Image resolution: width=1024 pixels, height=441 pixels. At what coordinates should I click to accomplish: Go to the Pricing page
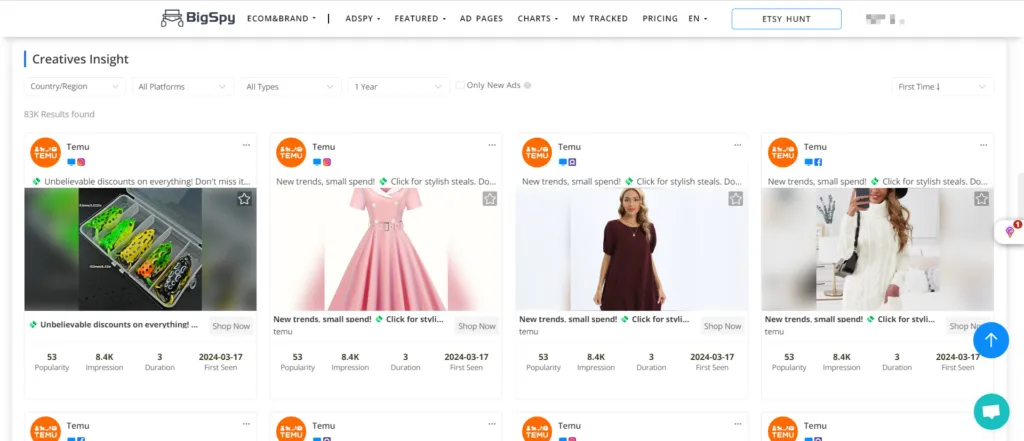tap(660, 18)
